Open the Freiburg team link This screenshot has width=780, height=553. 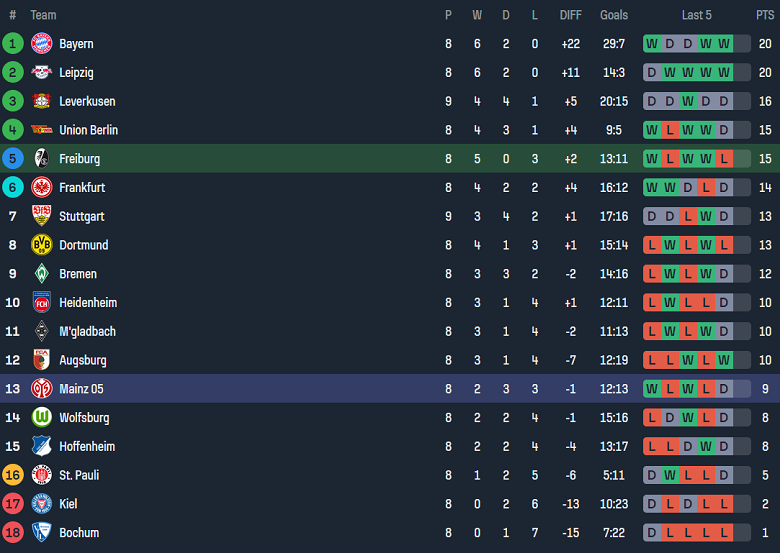pos(79,158)
